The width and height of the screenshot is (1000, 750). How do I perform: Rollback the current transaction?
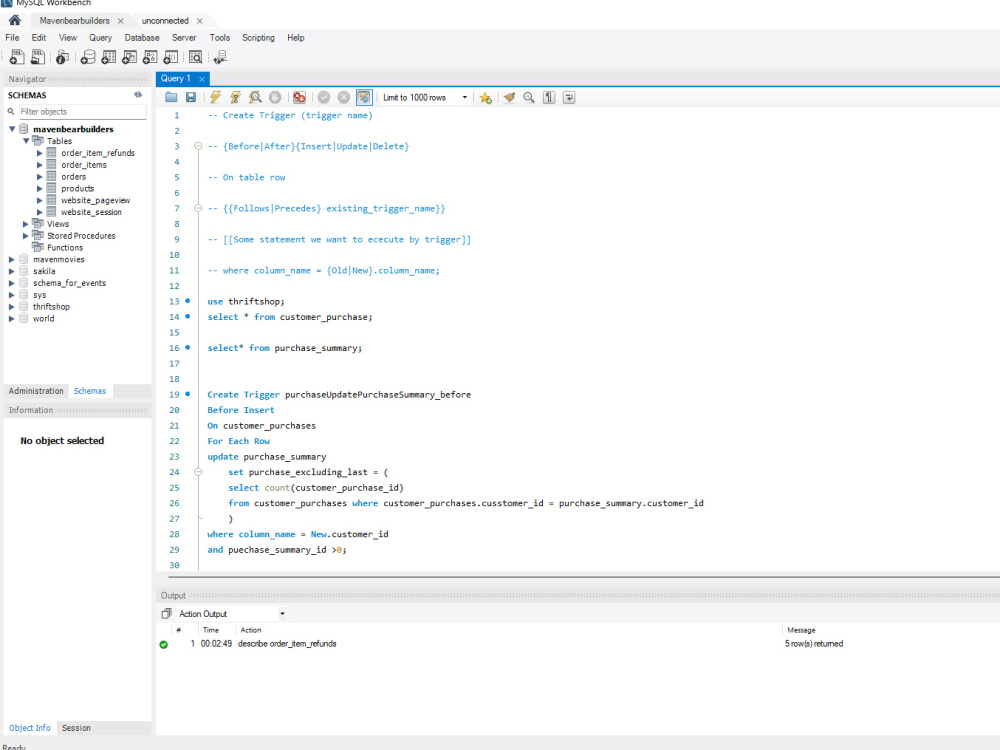point(344,98)
